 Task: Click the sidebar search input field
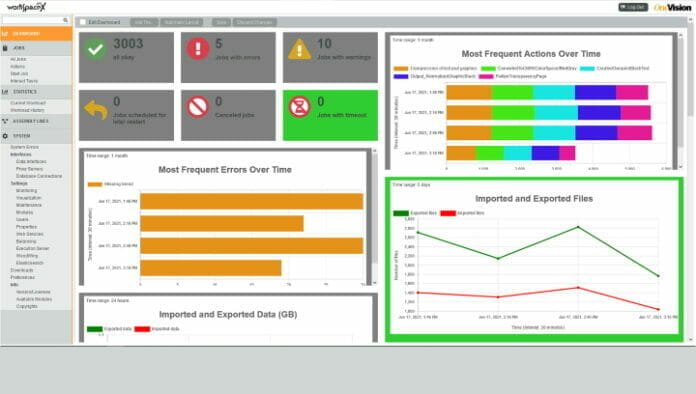[32, 20]
